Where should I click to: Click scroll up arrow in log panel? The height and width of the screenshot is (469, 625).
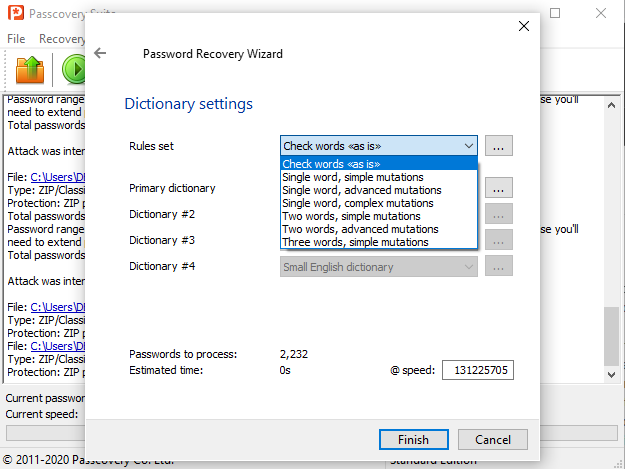611,105
